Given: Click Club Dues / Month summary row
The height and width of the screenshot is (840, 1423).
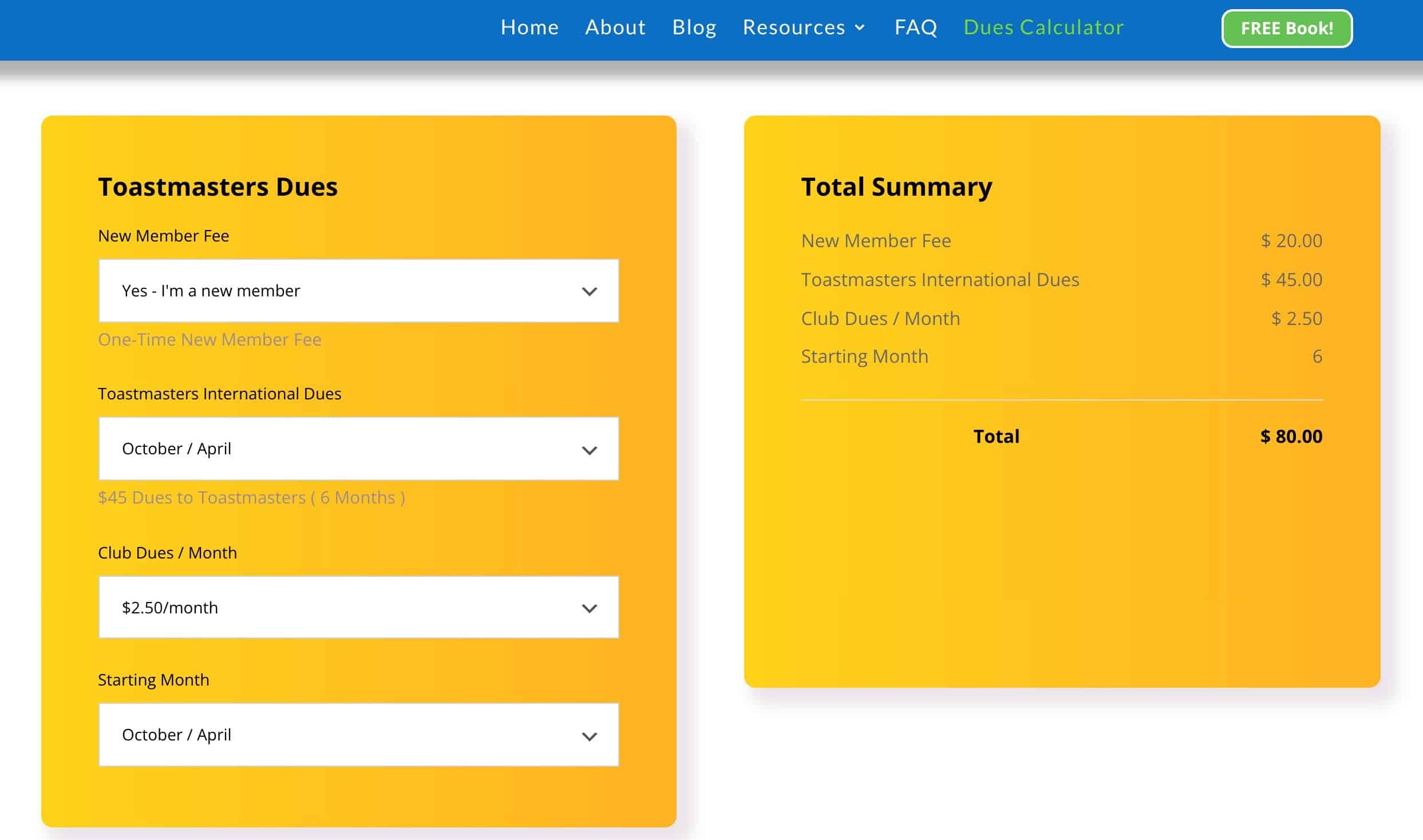Looking at the screenshot, I should pos(1062,319).
